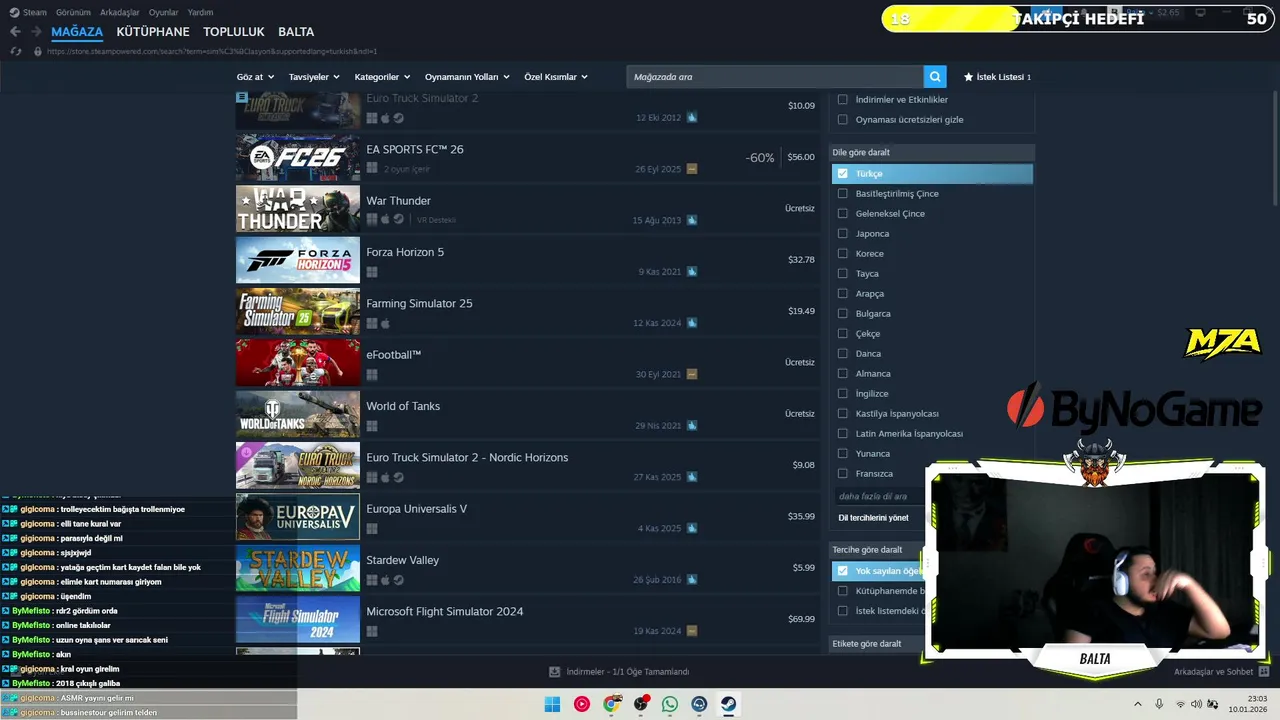Click the review icon in War Thunder row
Screen dimensions: 1280x720
[692, 220]
